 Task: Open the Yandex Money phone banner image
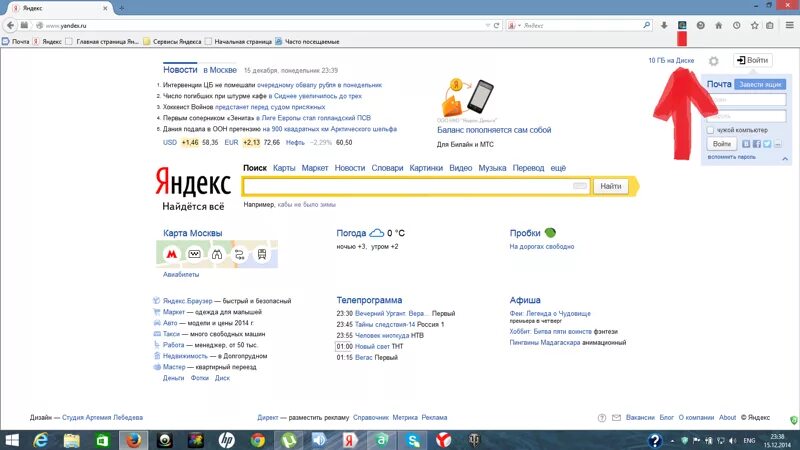468,97
